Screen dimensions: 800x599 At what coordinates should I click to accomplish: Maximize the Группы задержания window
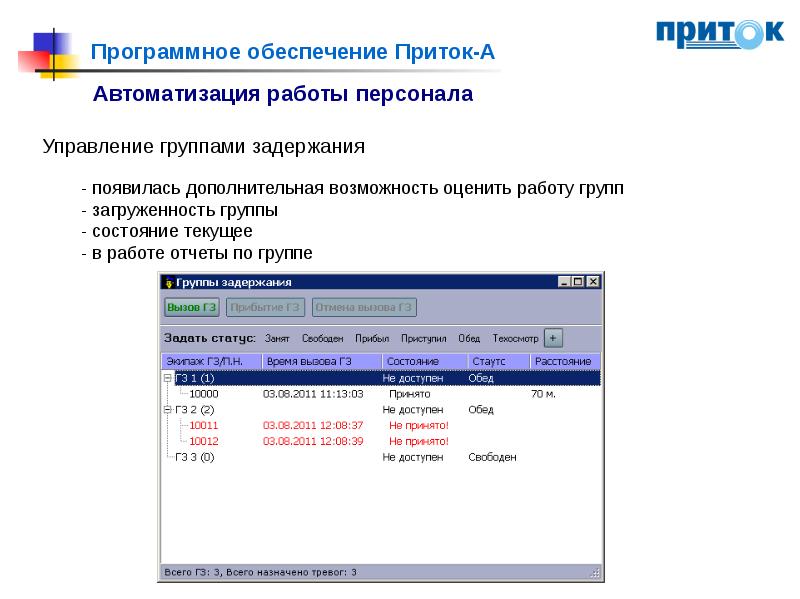578,282
